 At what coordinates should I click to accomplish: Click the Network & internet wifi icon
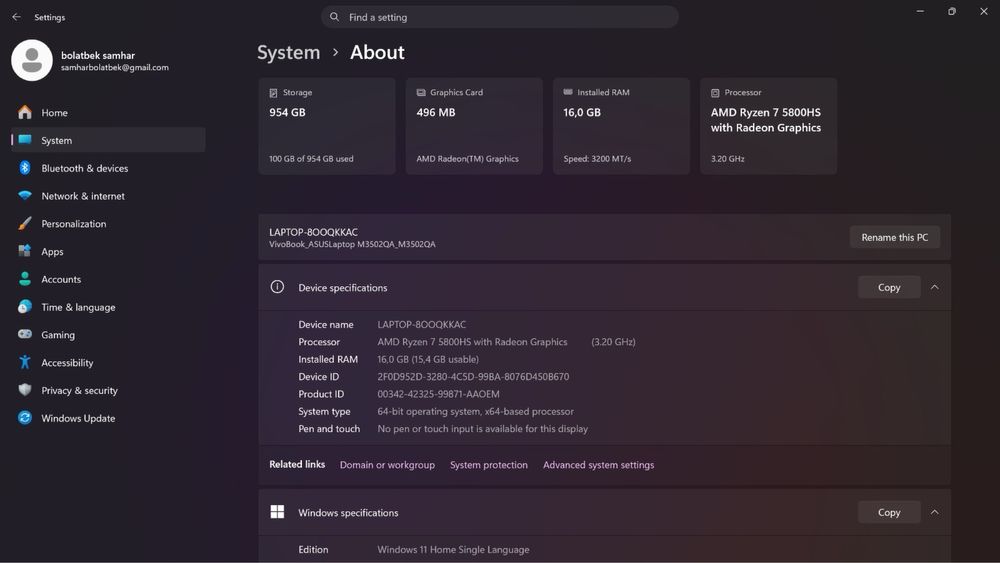coord(25,196)
